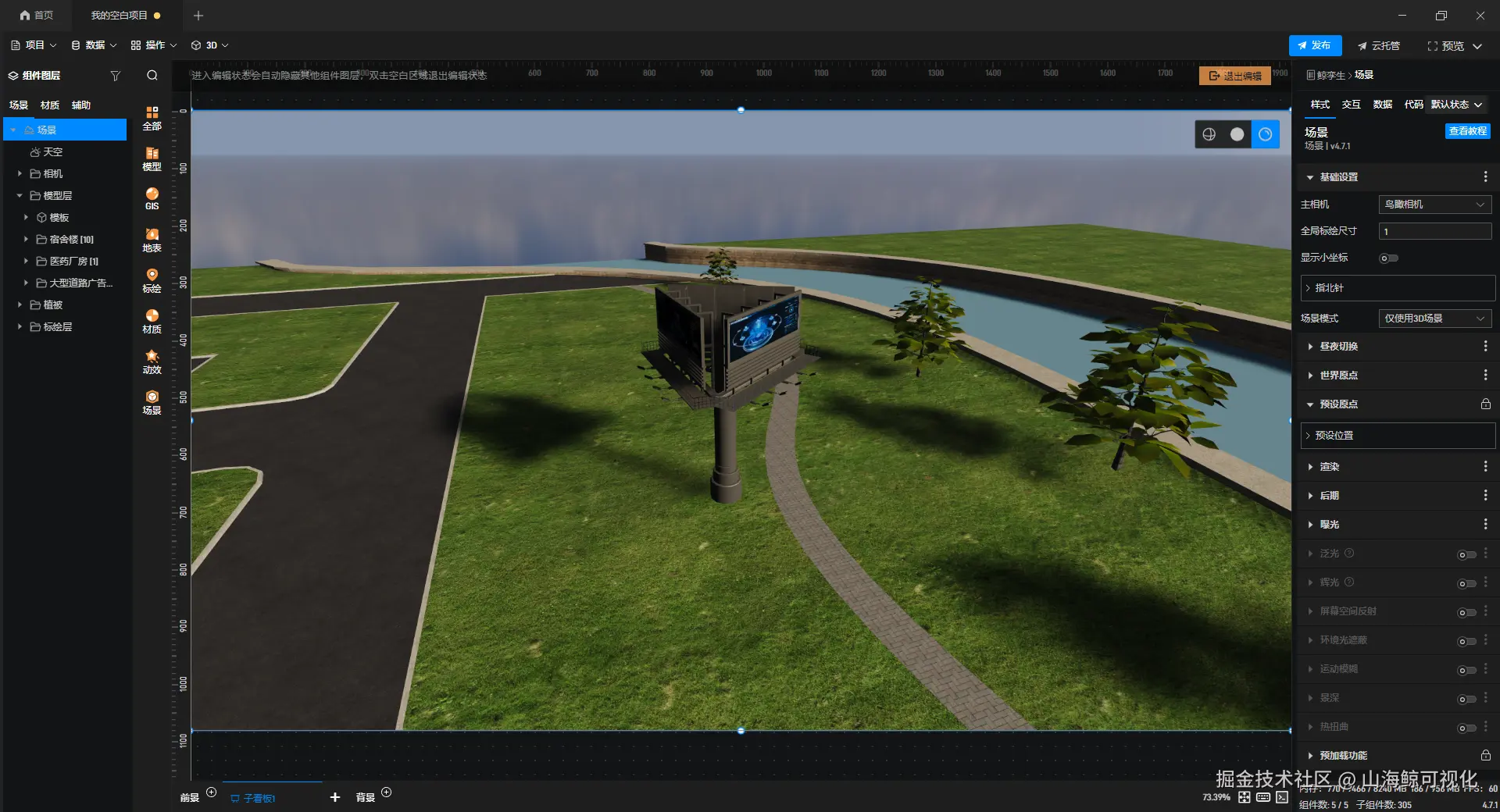This screenshot has height=812, width=1500.
Task: Click the lock icon on 预设原点
Action: click(1485, 404)
